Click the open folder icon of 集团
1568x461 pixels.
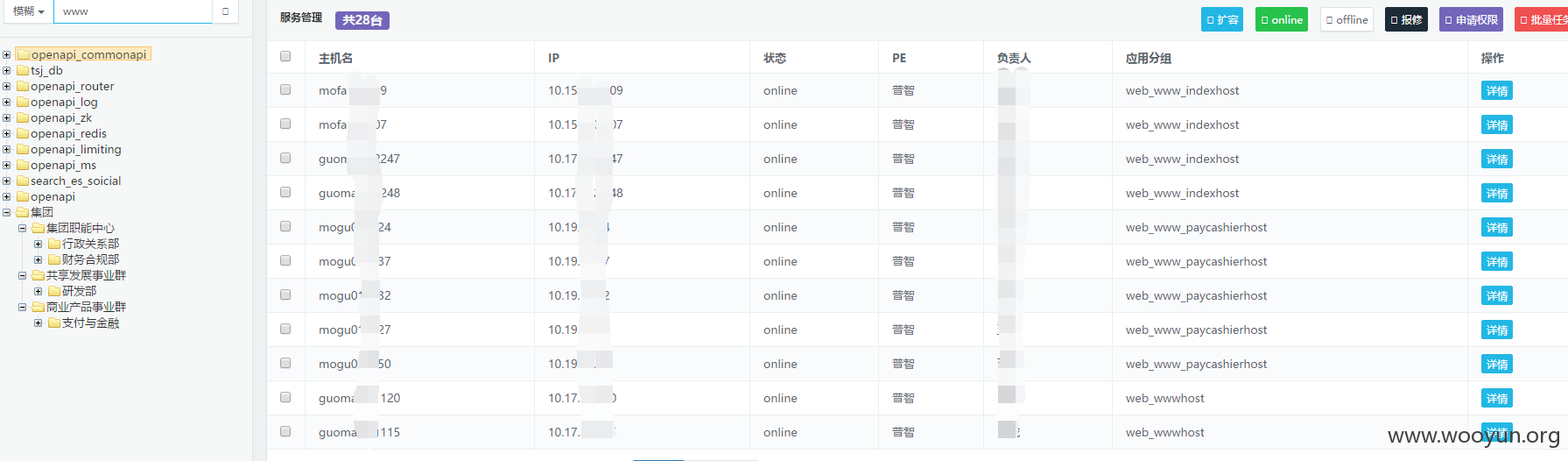tap(23, 212)
